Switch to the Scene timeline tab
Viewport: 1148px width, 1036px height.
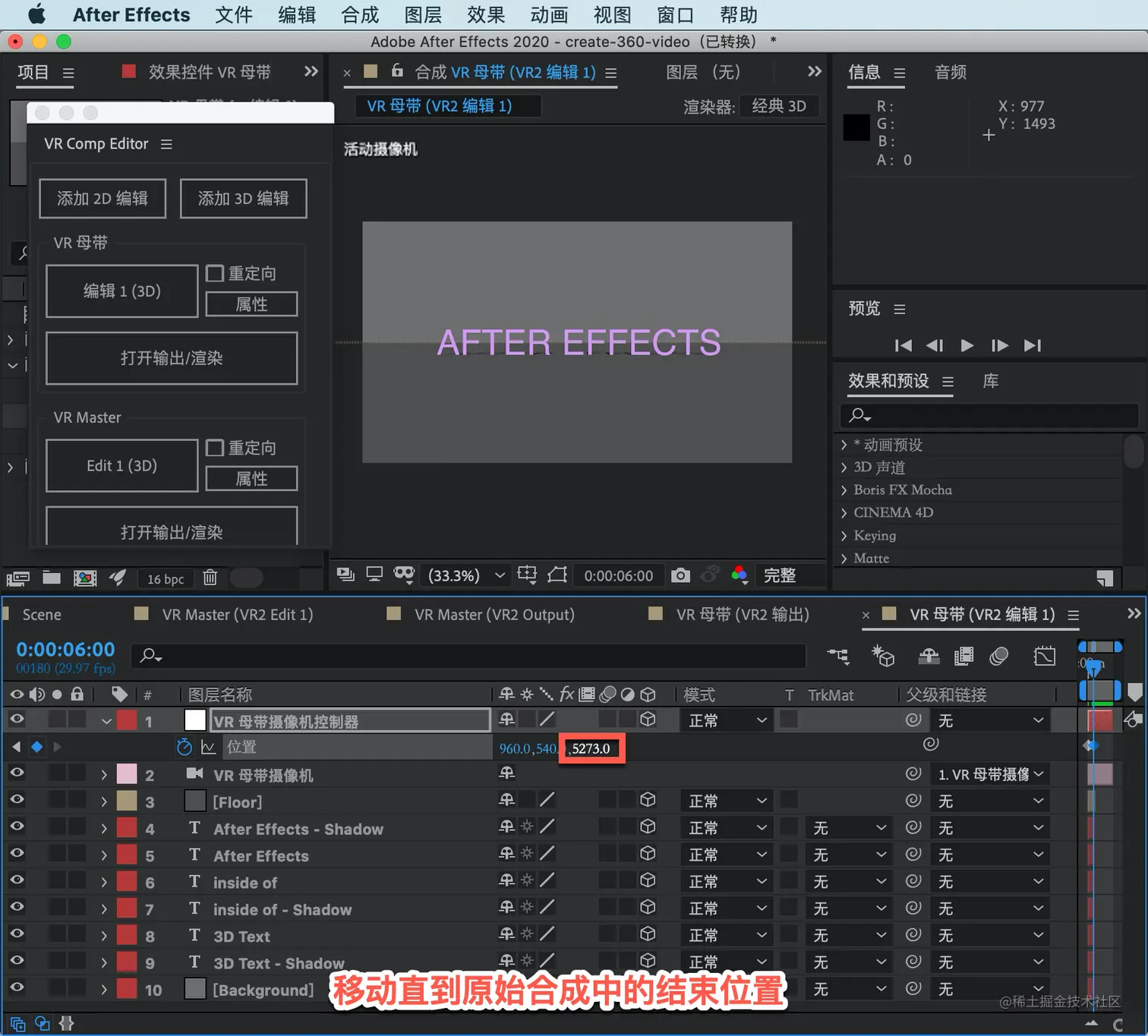[42, 615]
